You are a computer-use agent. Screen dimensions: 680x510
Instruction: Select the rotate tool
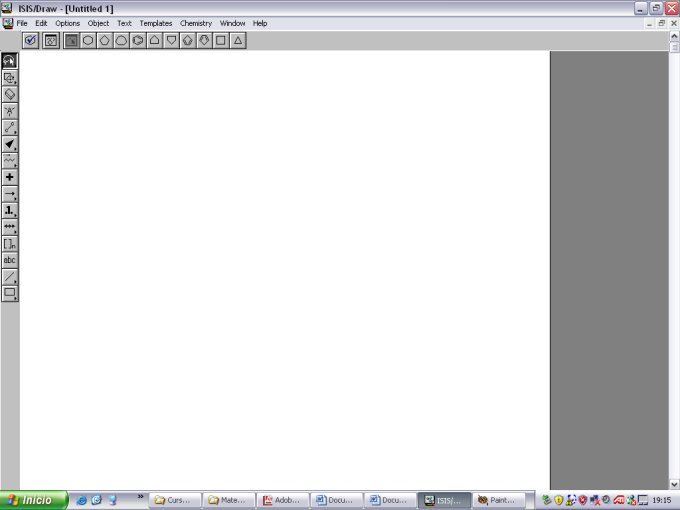point(10,78)
